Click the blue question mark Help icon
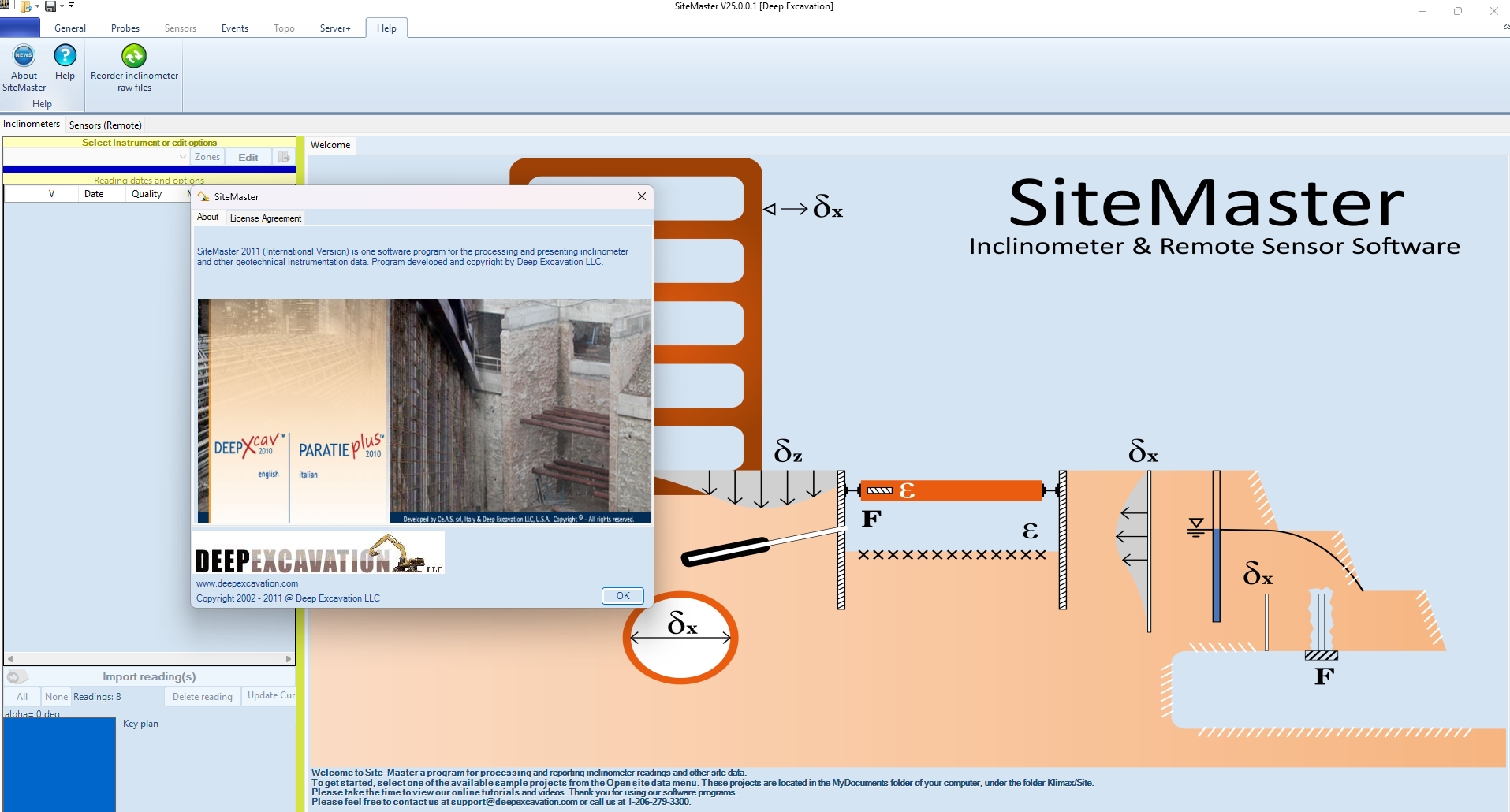 tap(65, 55)
